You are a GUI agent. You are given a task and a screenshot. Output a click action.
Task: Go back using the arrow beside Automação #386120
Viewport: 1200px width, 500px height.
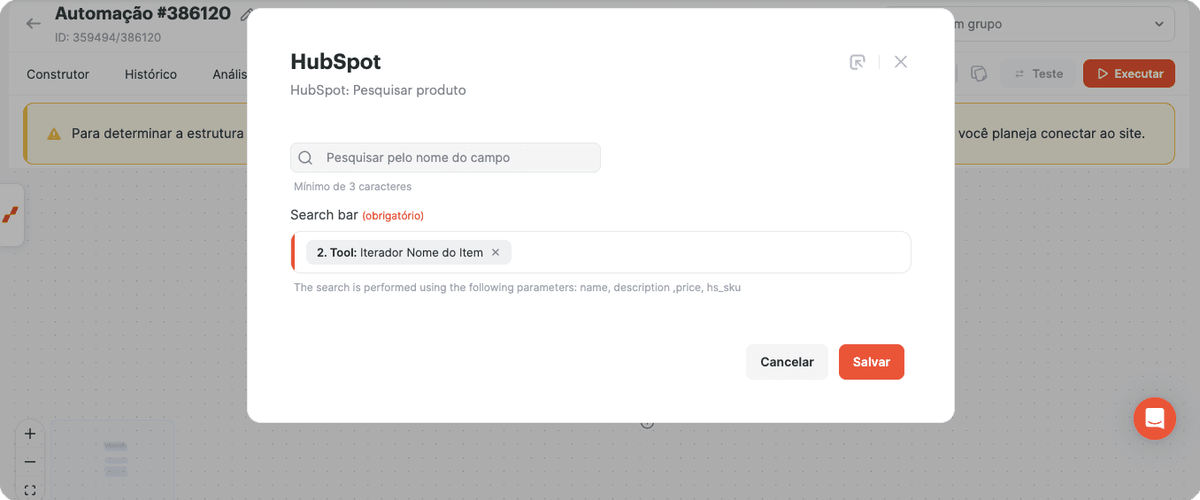tap(34, 23)
